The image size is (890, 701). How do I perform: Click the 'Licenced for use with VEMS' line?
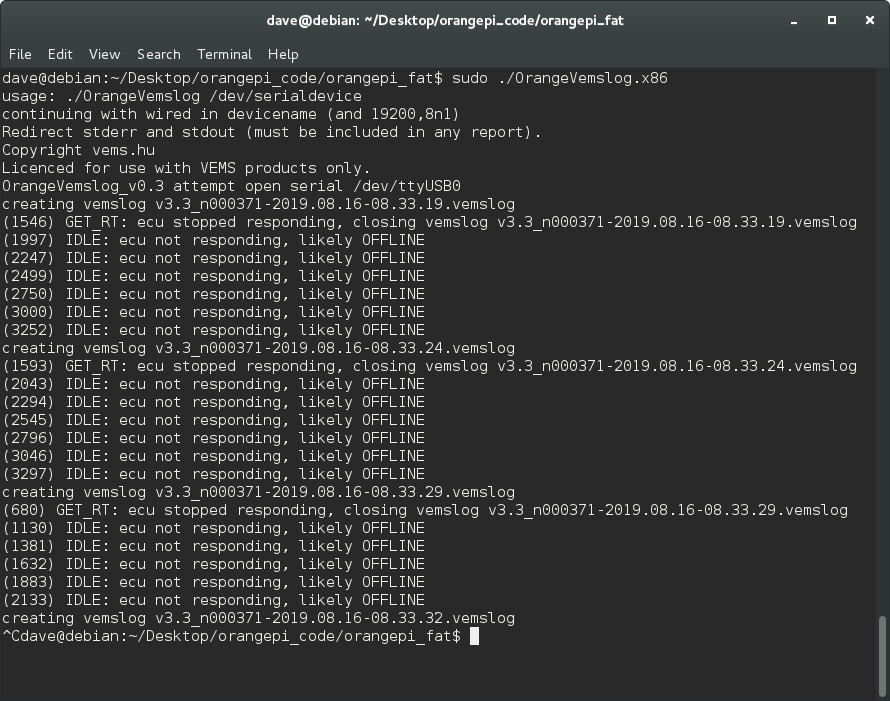pyautogui.click(x=186, y=168)
